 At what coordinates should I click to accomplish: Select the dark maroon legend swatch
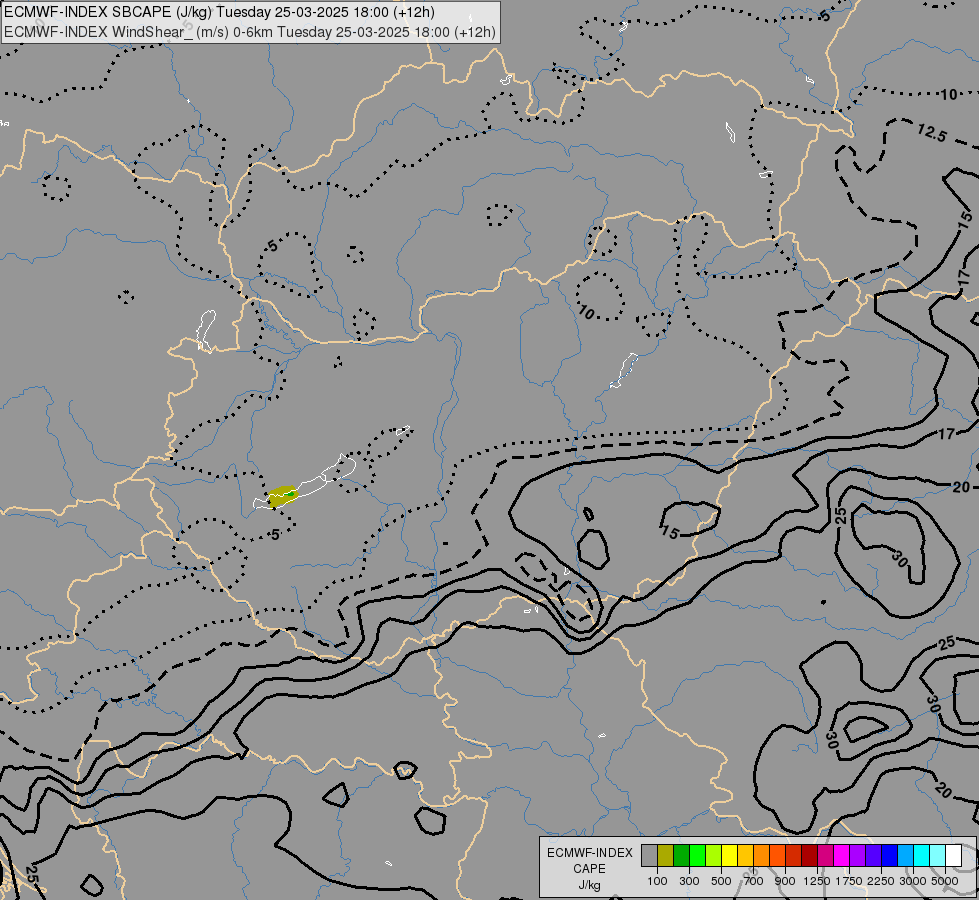pos(810,855)
